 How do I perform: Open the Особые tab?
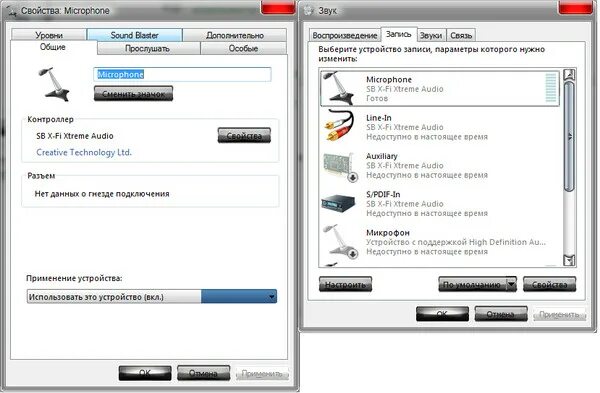pos(243,49)
